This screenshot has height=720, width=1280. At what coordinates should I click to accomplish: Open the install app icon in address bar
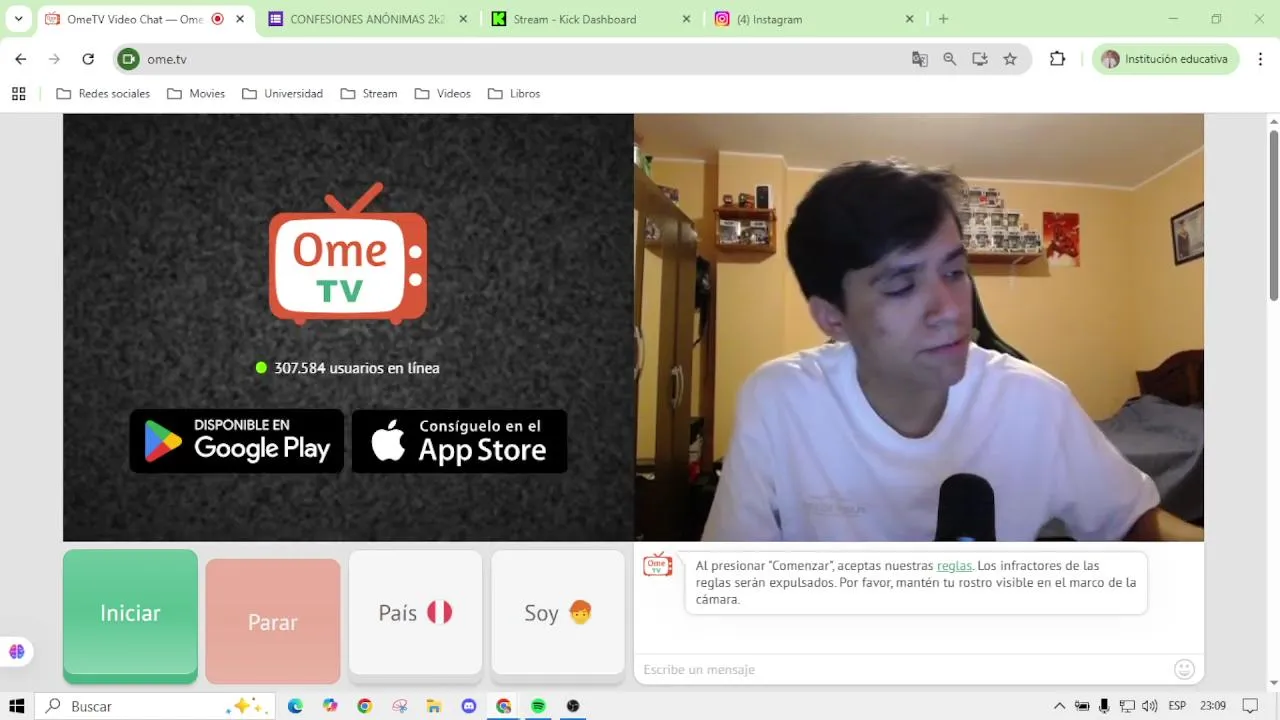980,59
